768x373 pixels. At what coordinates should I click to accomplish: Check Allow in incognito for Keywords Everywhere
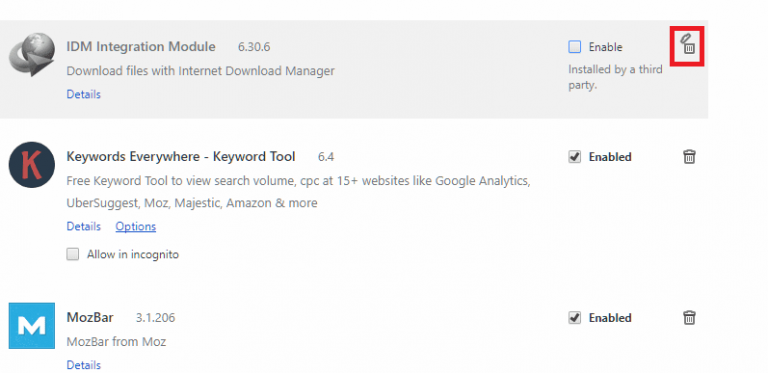[72, 254]
